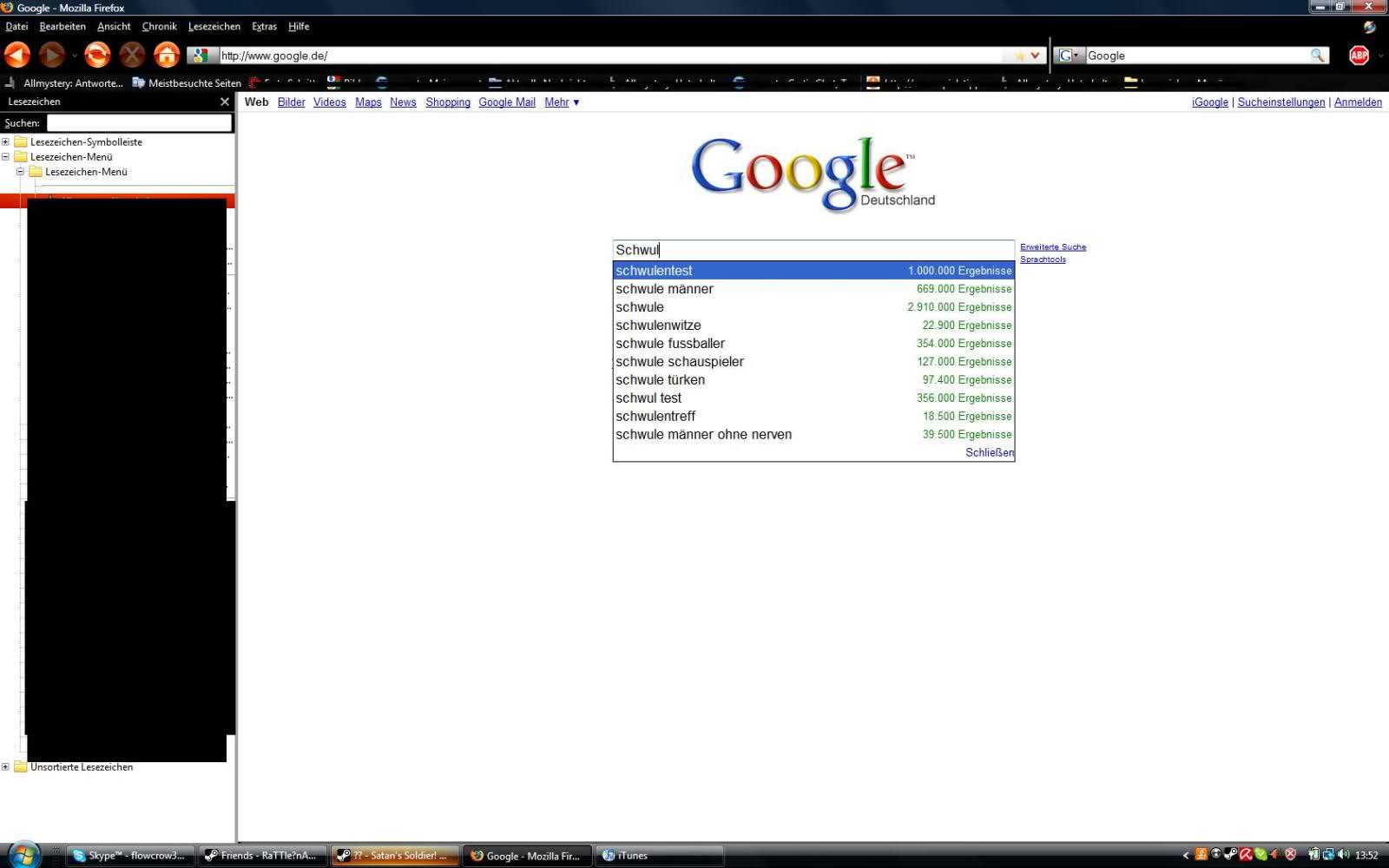Open the Bilder link on Google
Viewport: 1389px width, 868px height.
pyautogui.click(x=291, y=102)
